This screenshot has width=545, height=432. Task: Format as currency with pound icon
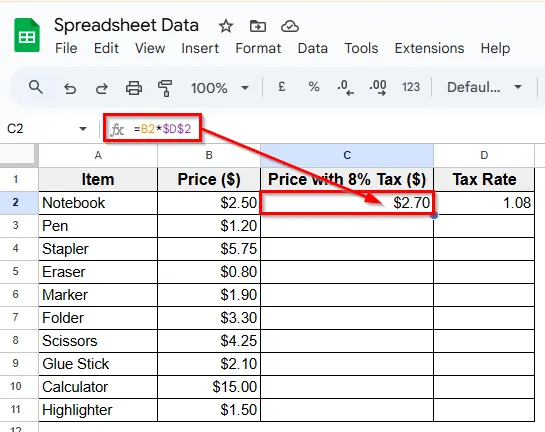(282, 87)
